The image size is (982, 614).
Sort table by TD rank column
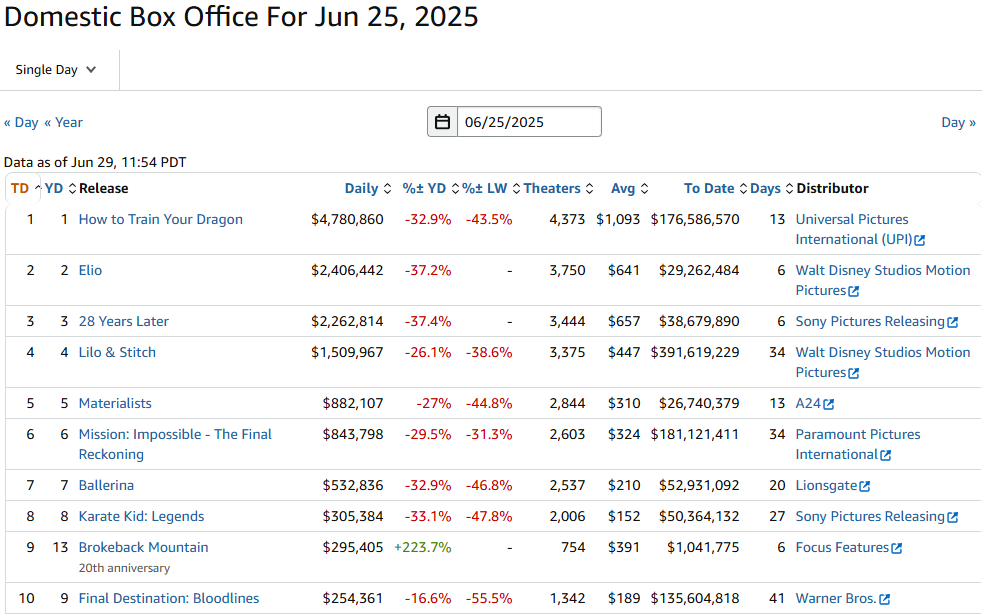point(26,189)
